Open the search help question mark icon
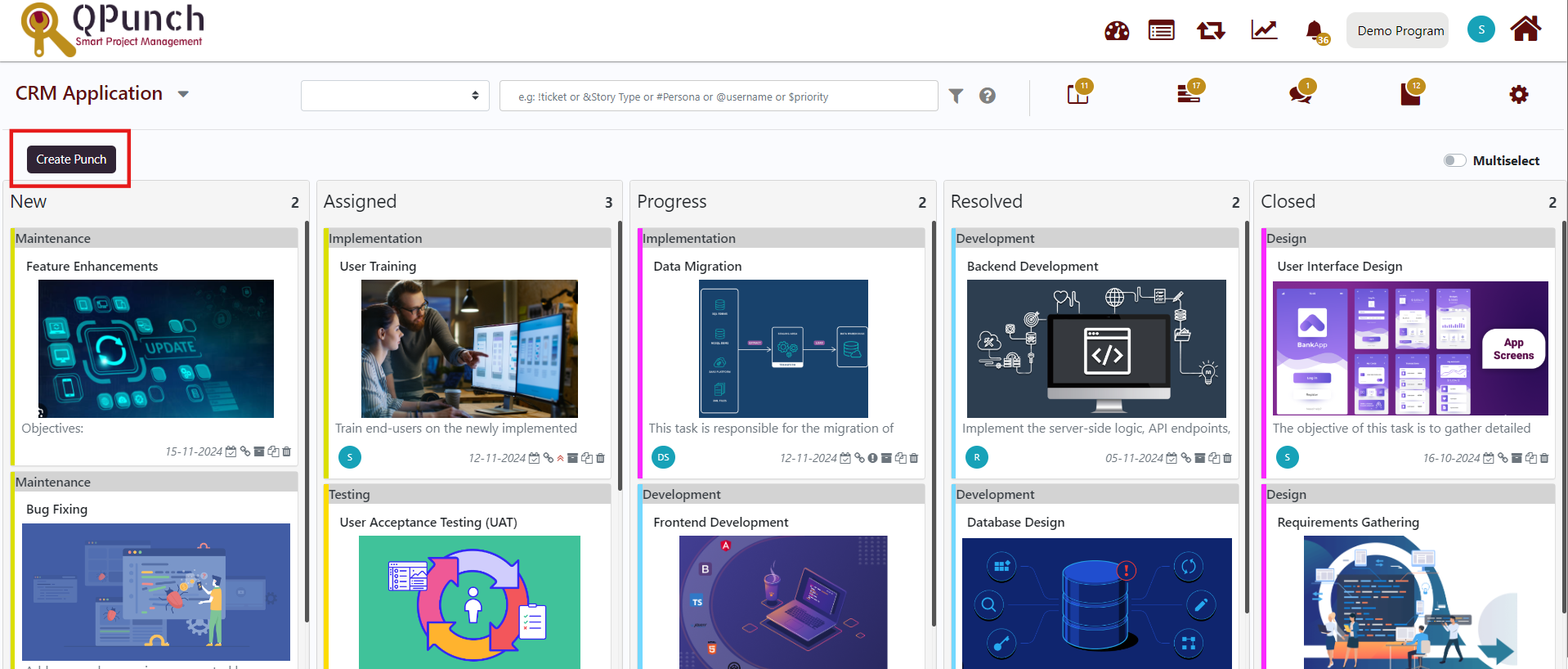This screenshot has height=669, width=1568. tap(988, 96)
